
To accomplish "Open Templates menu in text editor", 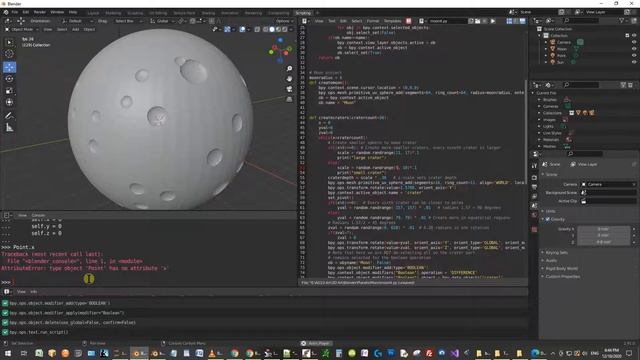I will click(392, 21).
